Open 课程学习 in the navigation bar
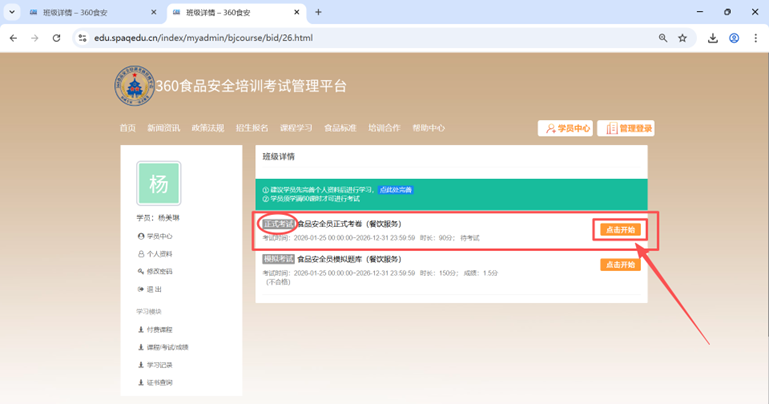Image resolution: width=769 pixels, height=404 pixels. click(x=296, y=128)
